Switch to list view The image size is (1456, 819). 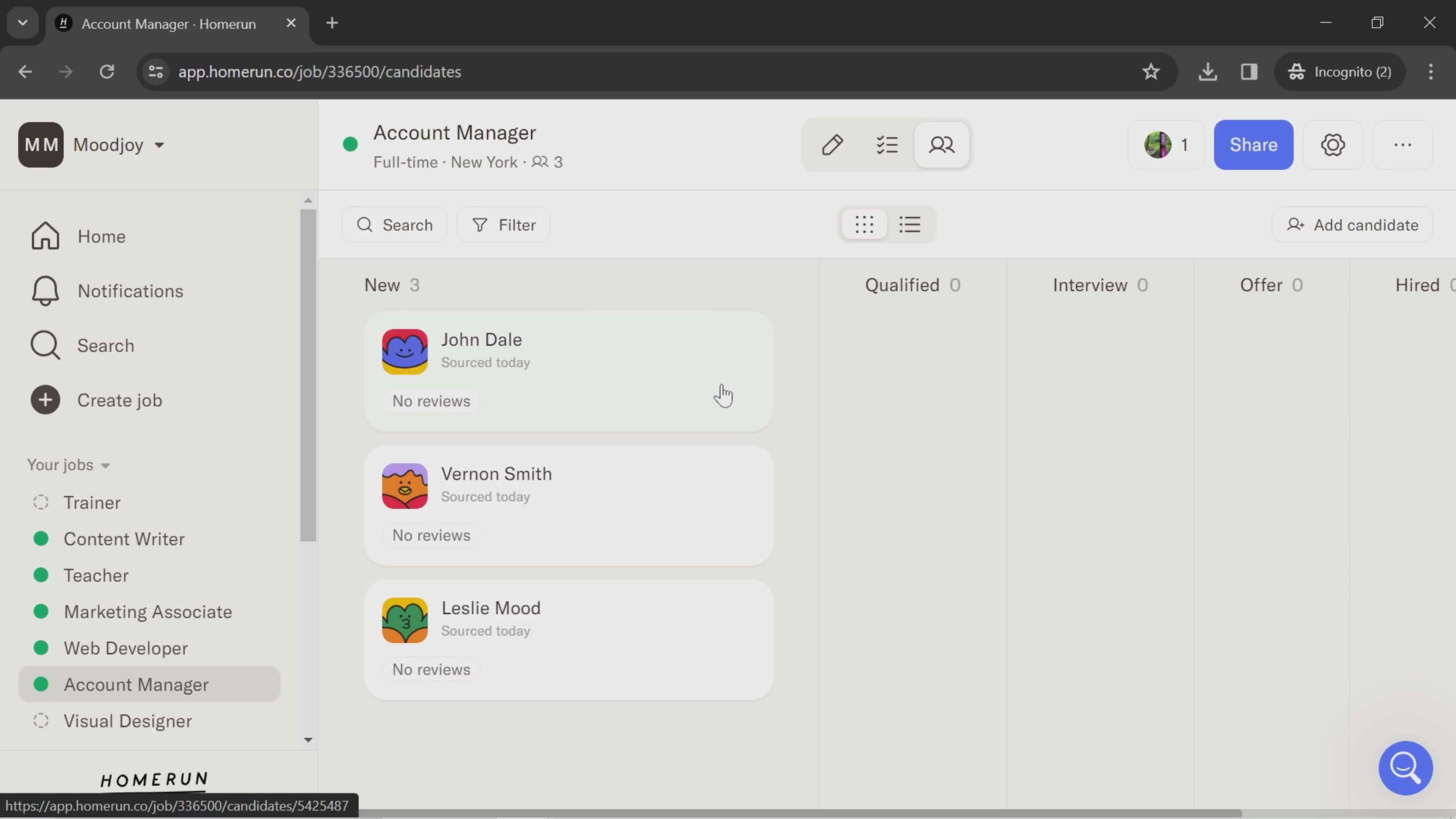[x=910, y=224]
